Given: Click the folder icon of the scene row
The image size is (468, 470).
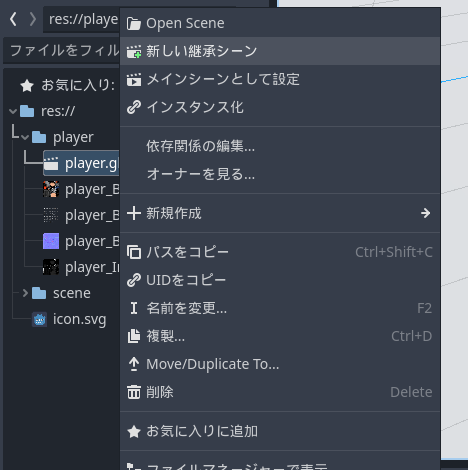Looking at the screenshot, I should (39, 293).
